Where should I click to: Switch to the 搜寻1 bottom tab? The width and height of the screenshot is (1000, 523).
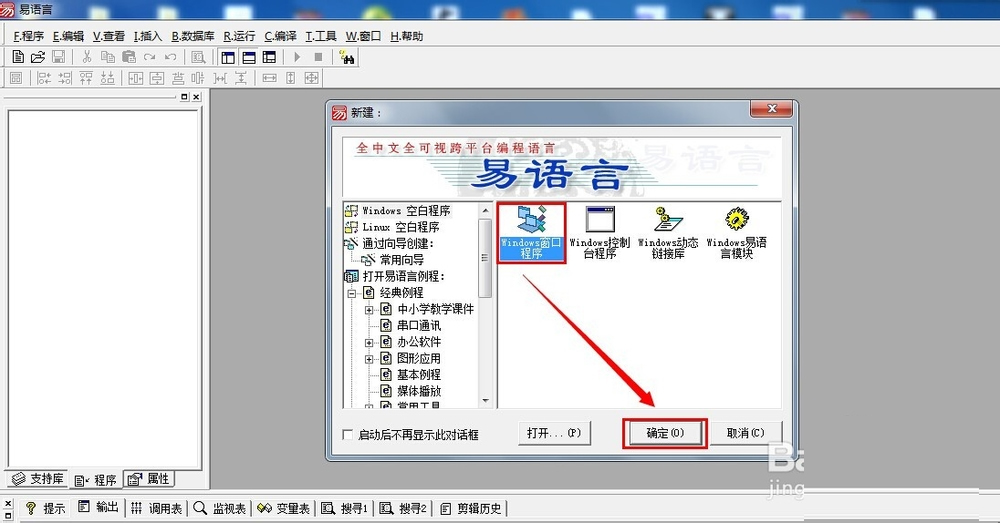click(344, 508)
